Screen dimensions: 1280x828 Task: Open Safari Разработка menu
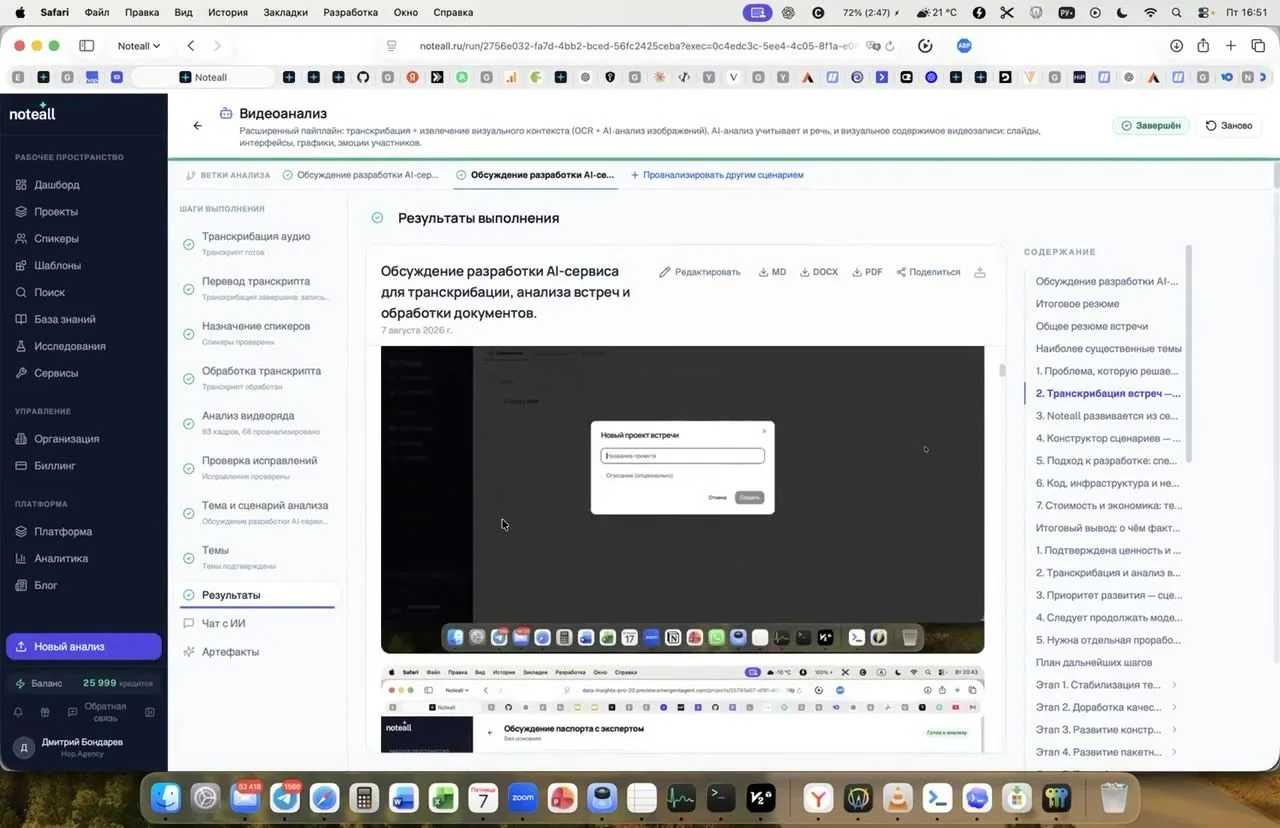(x=351, y=13)
